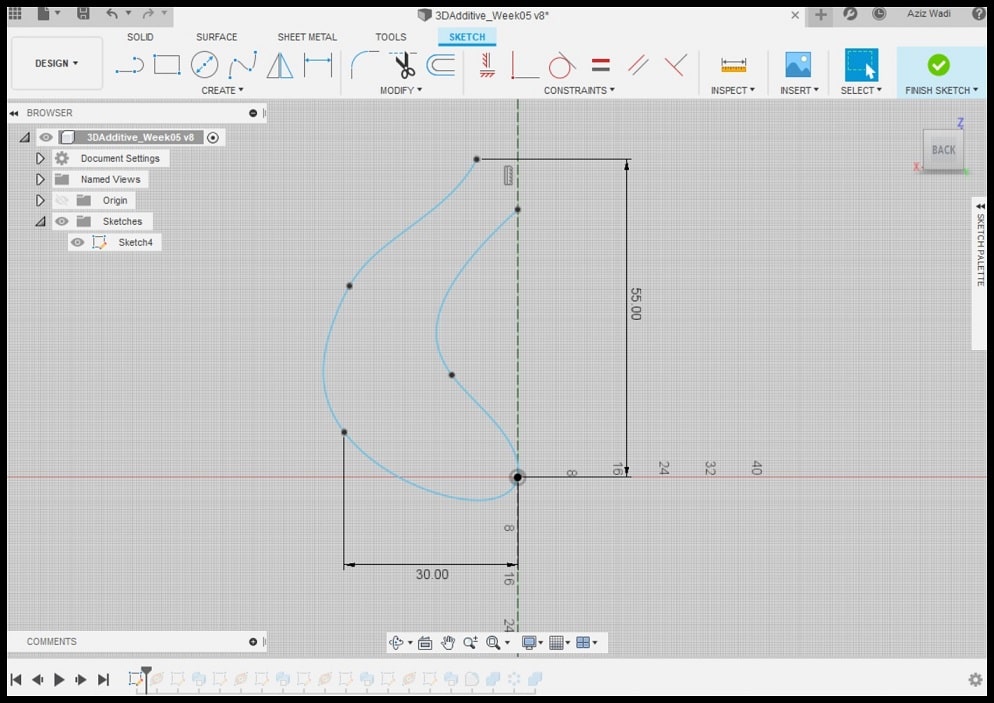Select the 2-Point Rectangle tool
Image resolution: width=994 pixels, height=703 pixels.
(x=167, y=66)
